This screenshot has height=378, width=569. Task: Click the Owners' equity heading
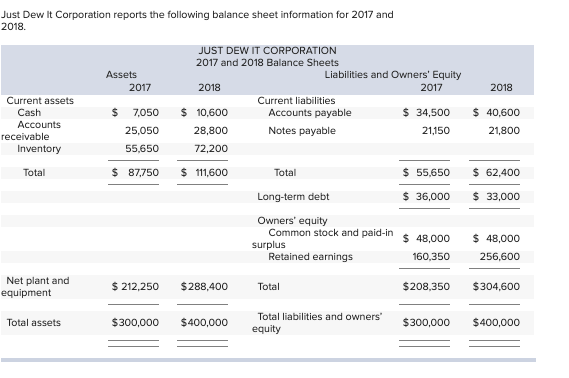[292, 221]
